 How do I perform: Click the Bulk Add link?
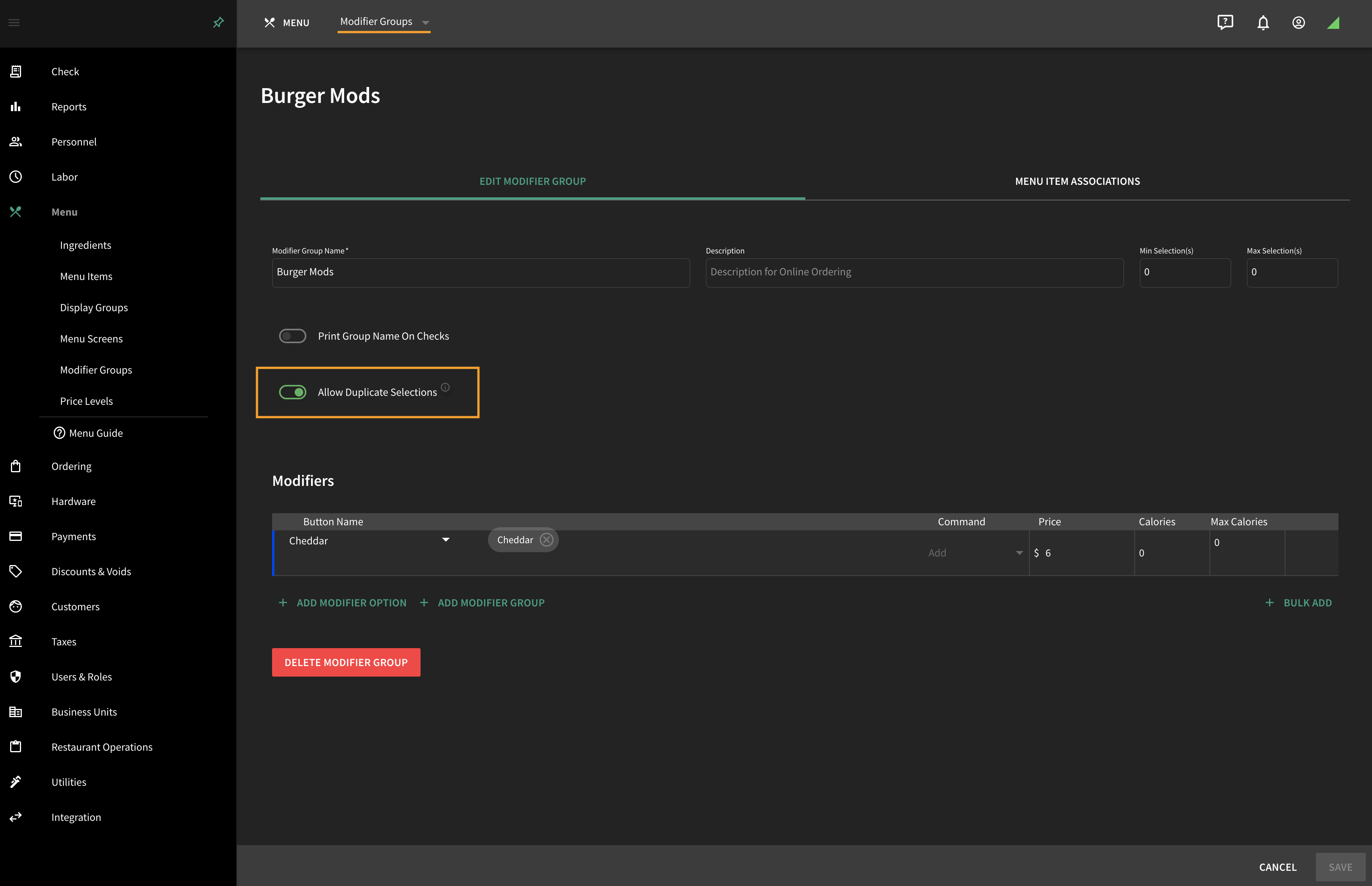[x=1298, y=603]
